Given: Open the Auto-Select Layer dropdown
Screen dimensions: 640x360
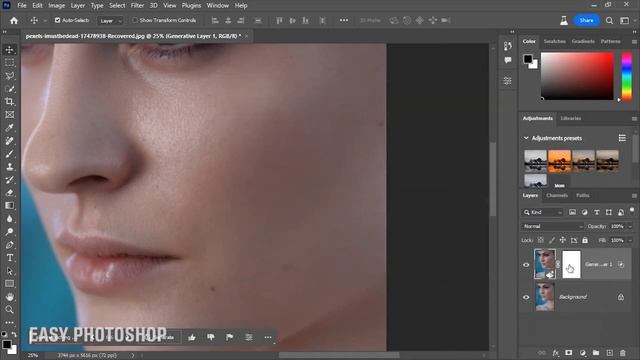Looking at the screenshot, I should tap(110, 20).
